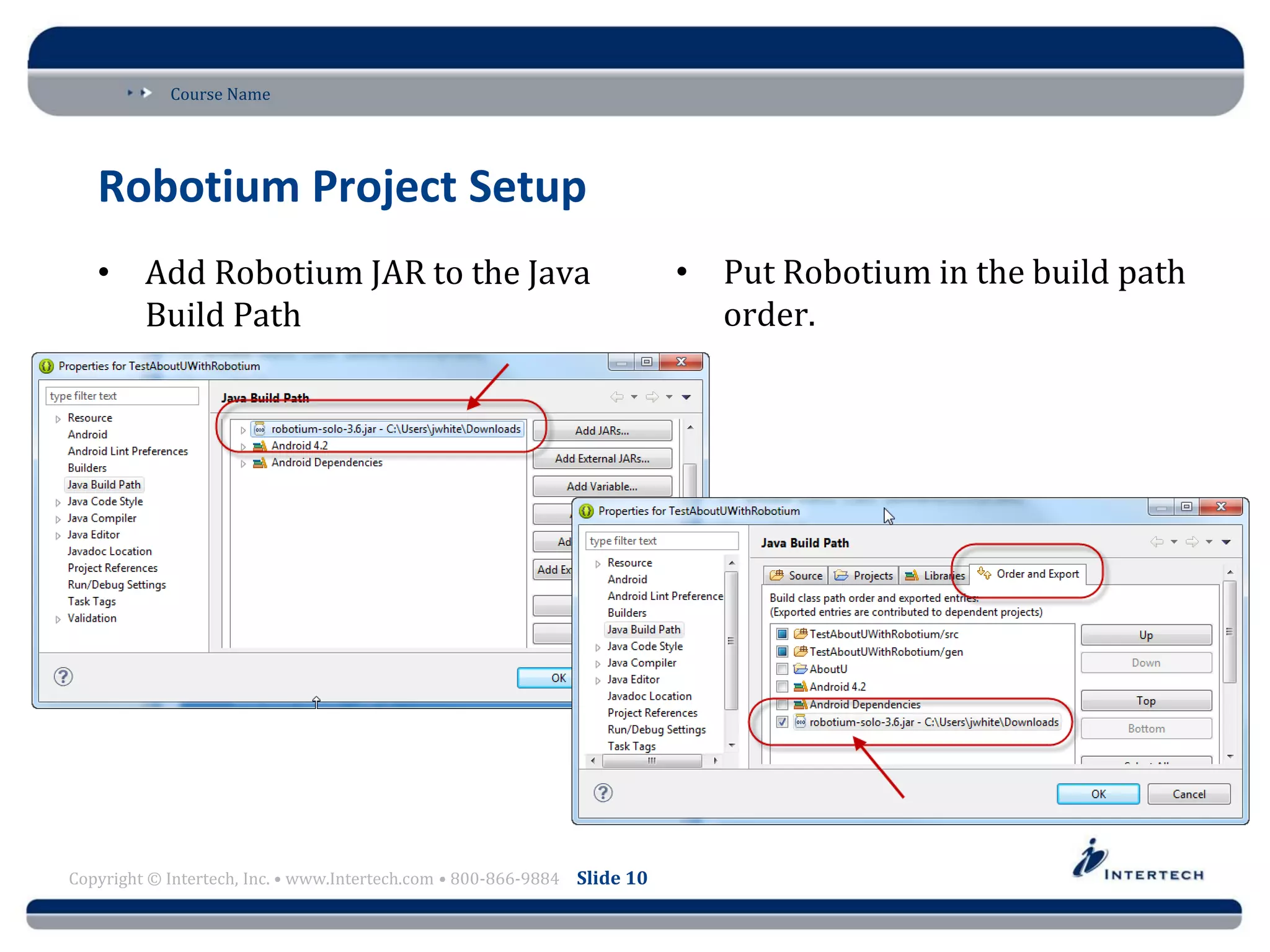Click vertical scrollbar of front window tree
This screenshot has height=952, width=1270.
tap(731, 641)
